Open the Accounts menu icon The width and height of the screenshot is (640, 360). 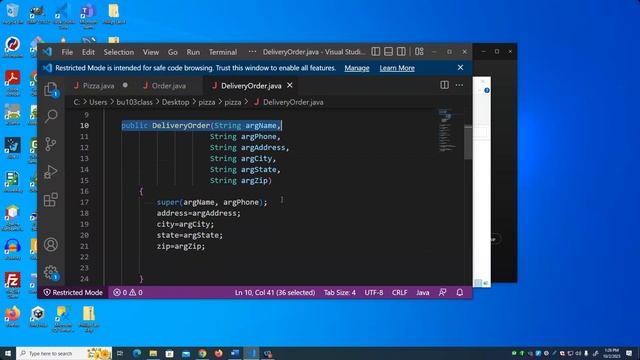51,244
